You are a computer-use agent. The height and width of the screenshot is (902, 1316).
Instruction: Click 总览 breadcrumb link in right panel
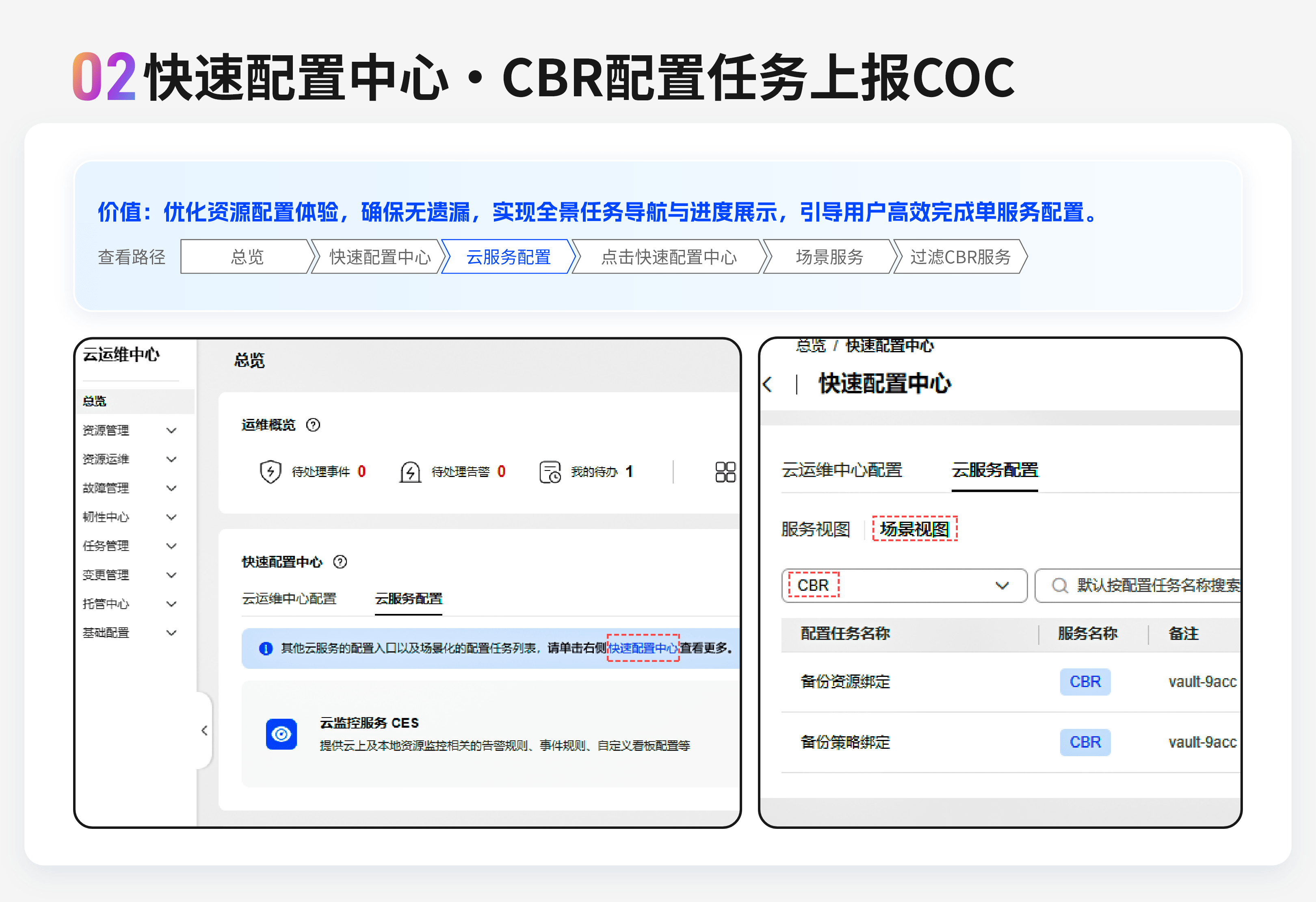pyautogui.click(x=810, y=346)
